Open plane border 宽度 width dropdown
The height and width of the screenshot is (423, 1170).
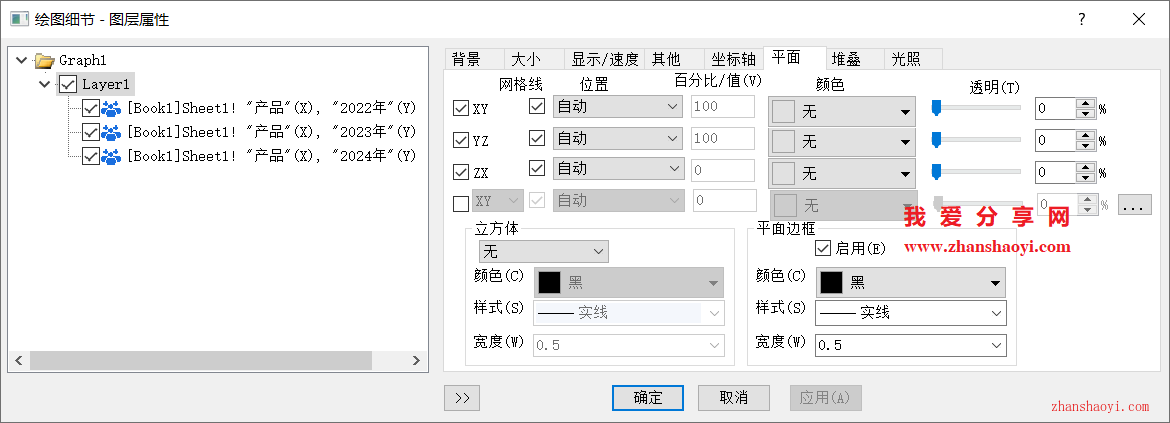click(x=910, y=345)
